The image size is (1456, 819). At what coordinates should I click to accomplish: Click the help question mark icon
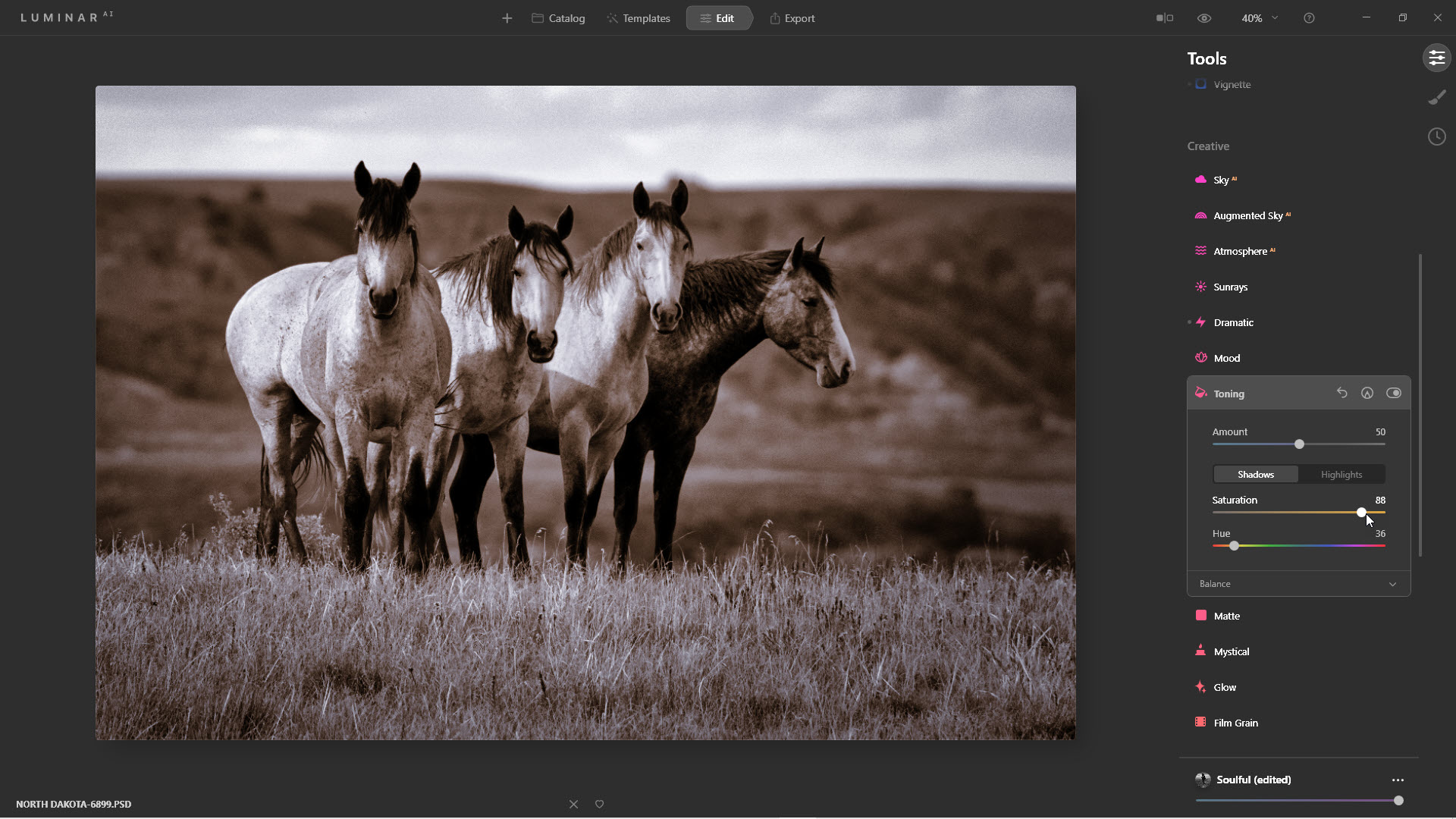1309,18
